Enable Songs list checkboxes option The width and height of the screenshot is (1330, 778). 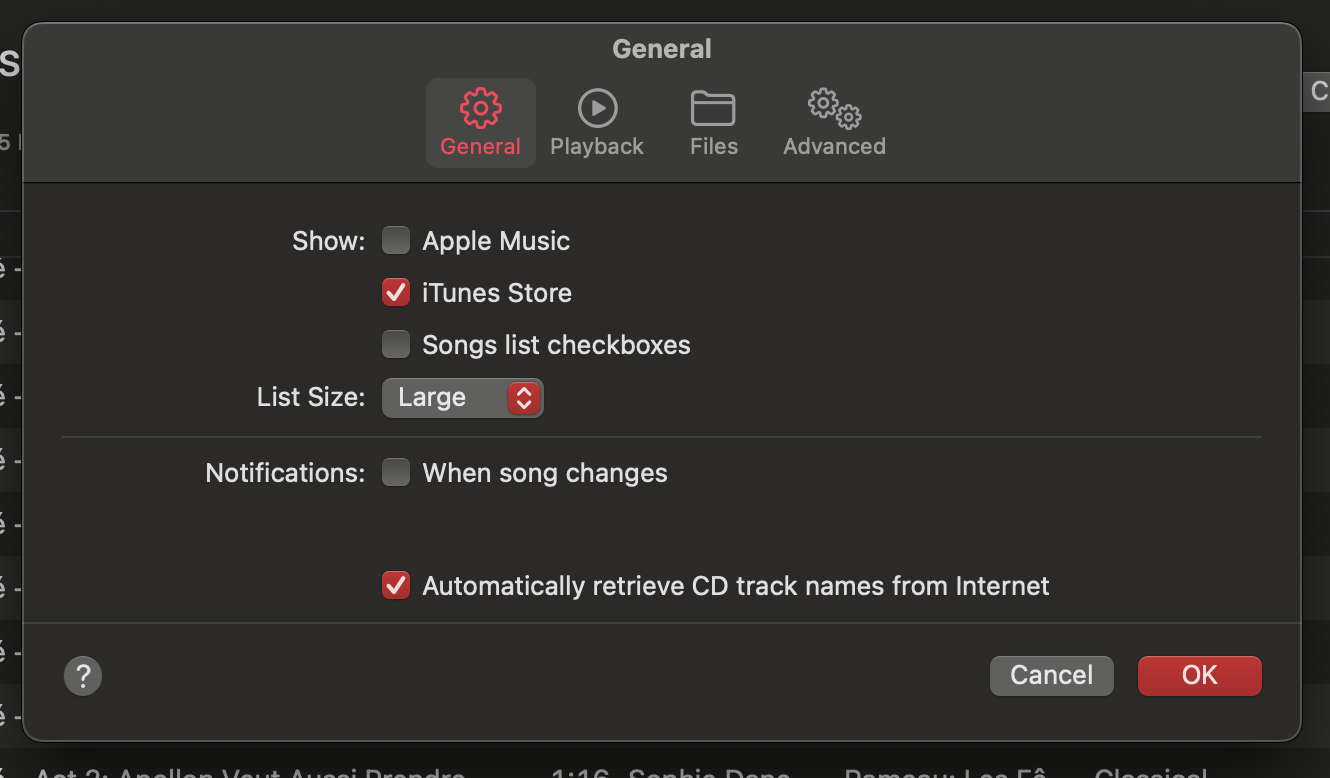pos(396,345)
